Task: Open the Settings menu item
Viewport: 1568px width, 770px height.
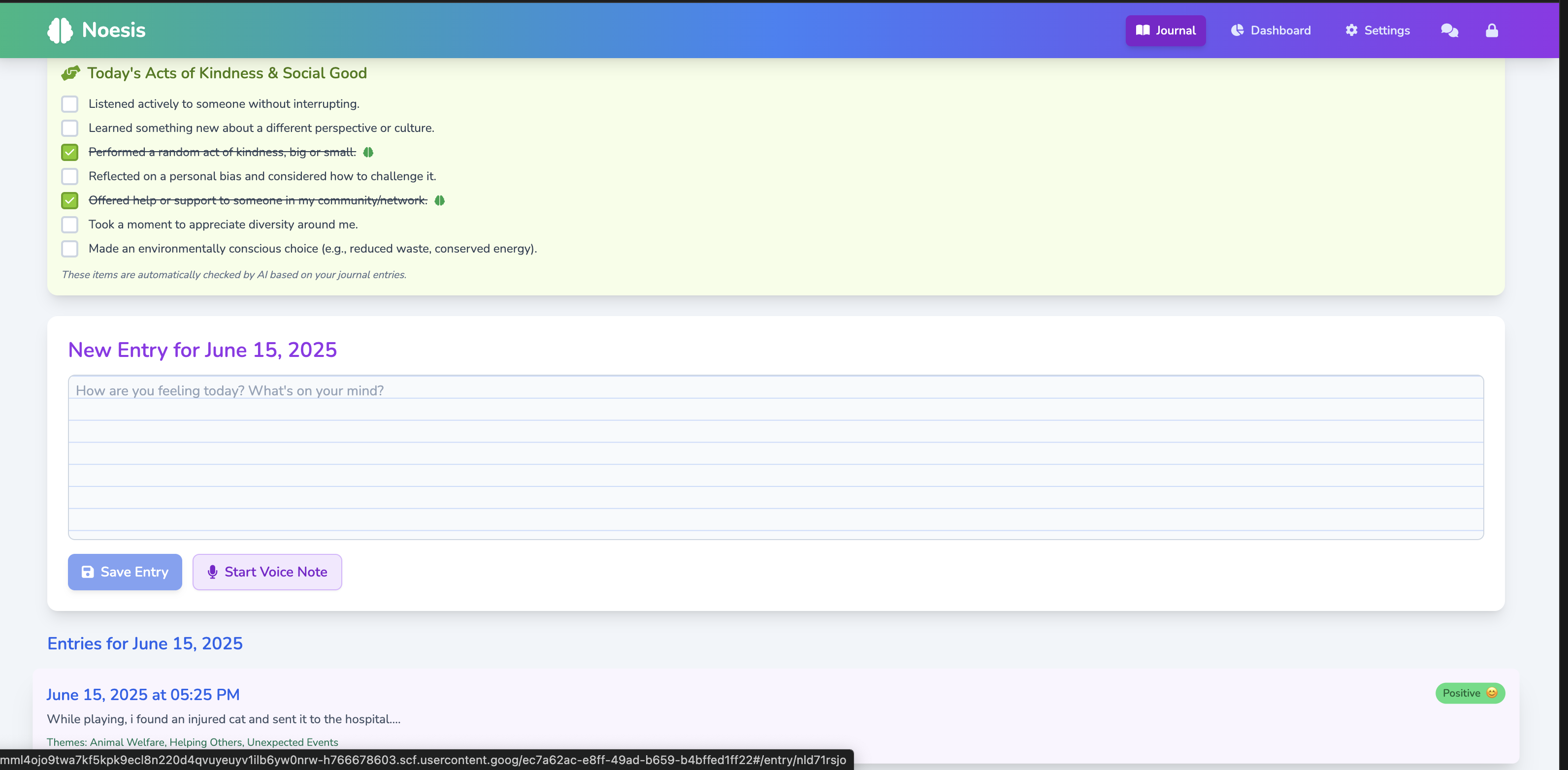Action: 1377,31
